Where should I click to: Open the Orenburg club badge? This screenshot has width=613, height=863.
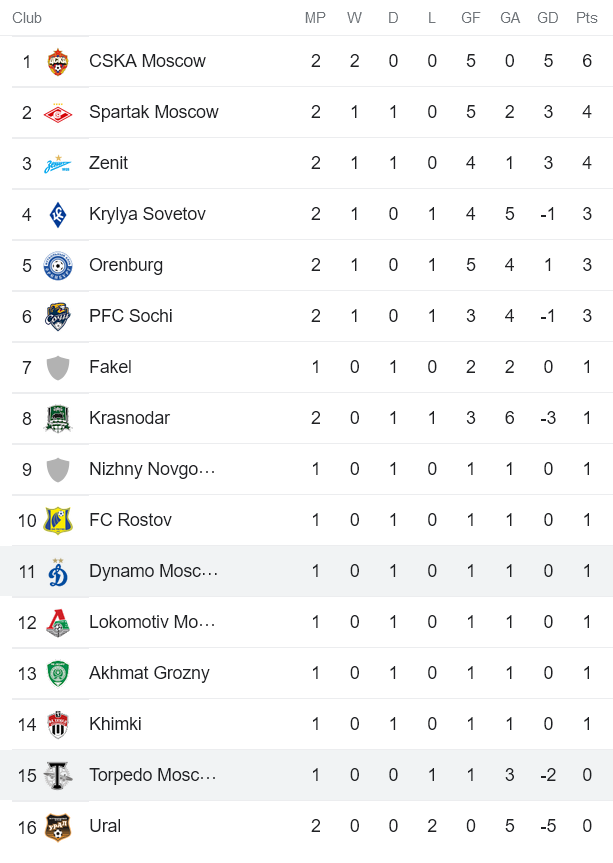(x=58, y=266)
